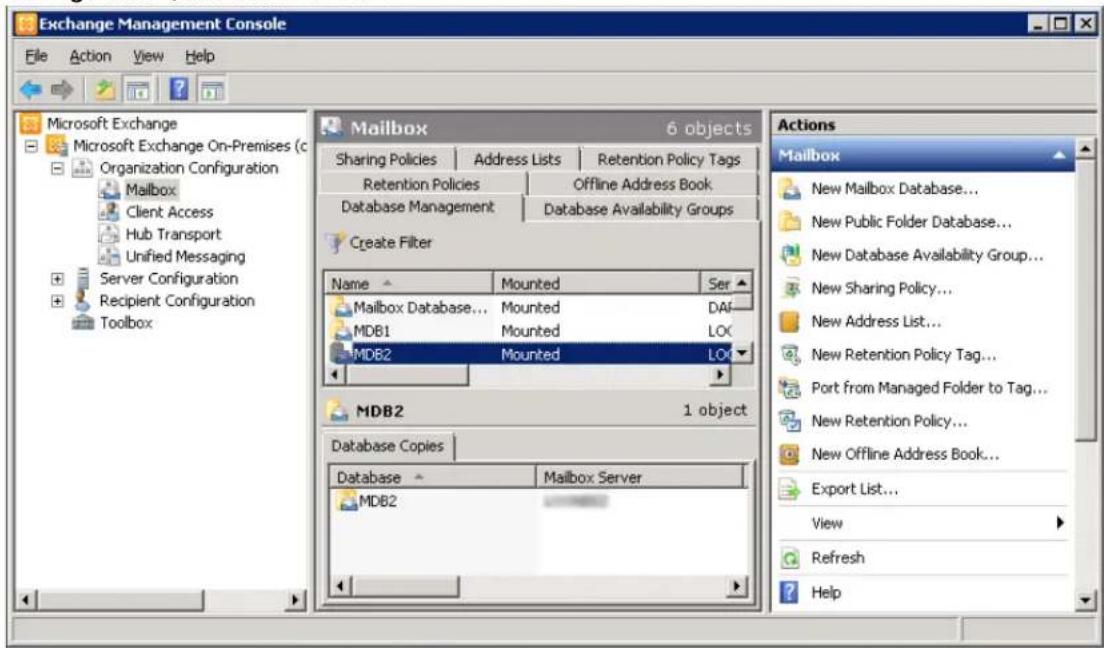The width and height of the screenshot is (1104, 648).
Task: Click the New Retention Policy Tag icon
Action: [x=790, y=355]
